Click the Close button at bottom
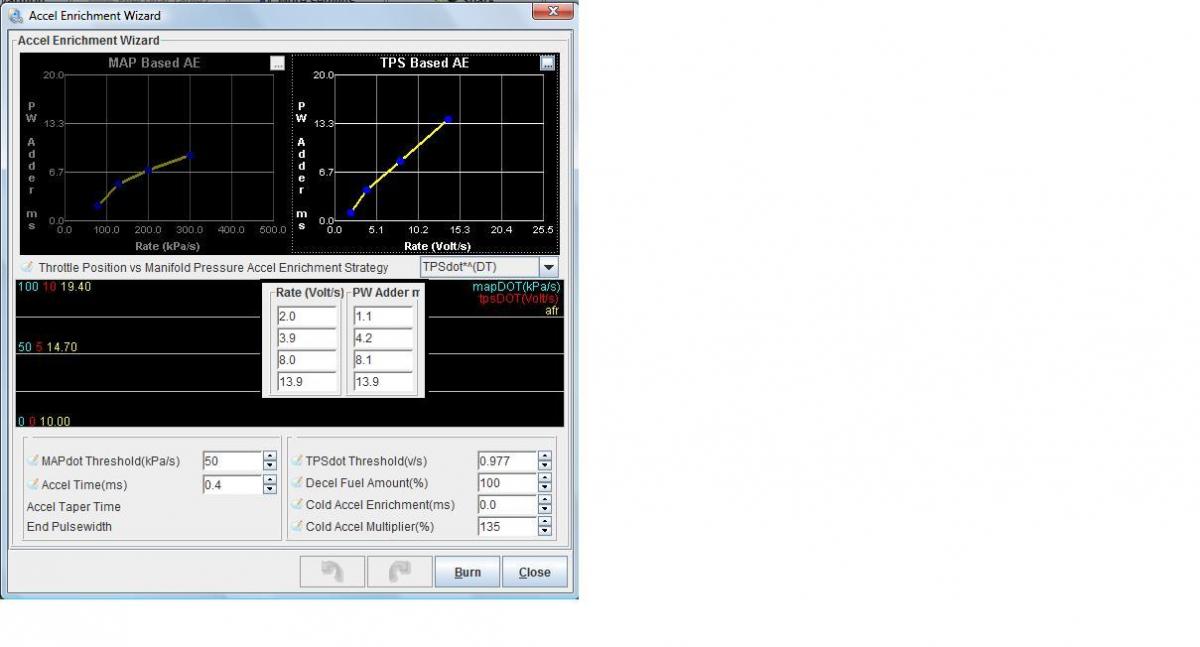 tap(534, 572)
